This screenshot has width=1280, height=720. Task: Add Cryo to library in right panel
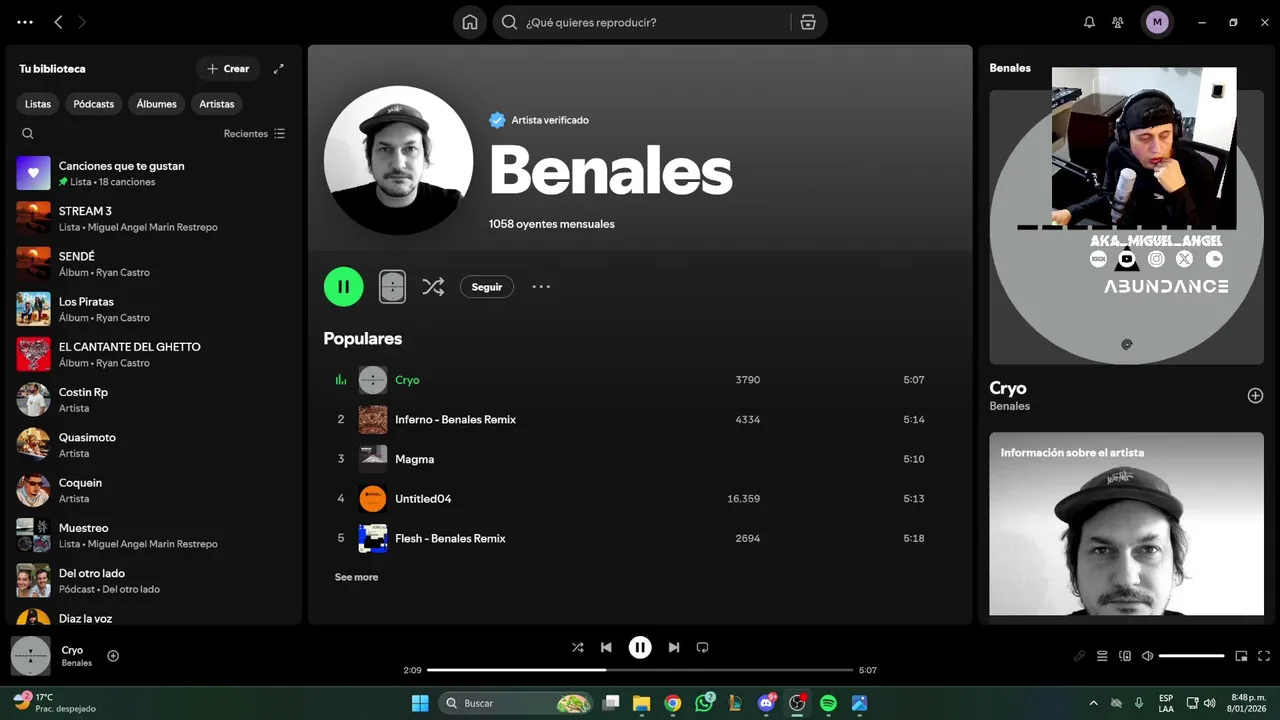pos(1255,396)
